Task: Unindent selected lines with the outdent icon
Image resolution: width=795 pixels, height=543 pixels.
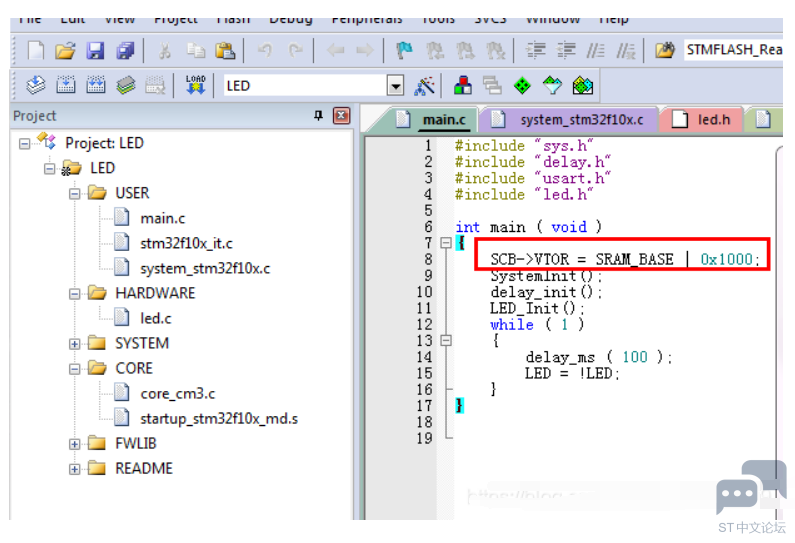Action: (x=566, y=51)
